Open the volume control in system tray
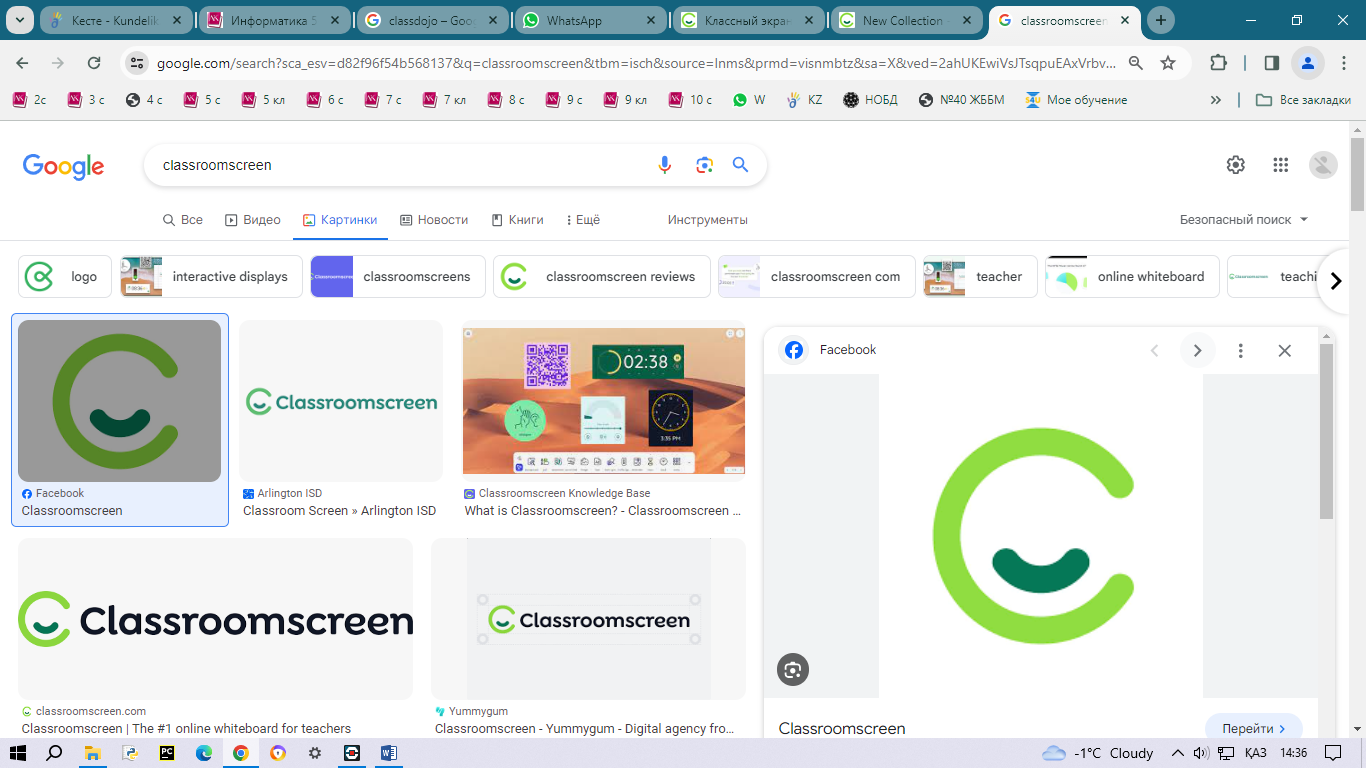 (x=1201, y=753)
